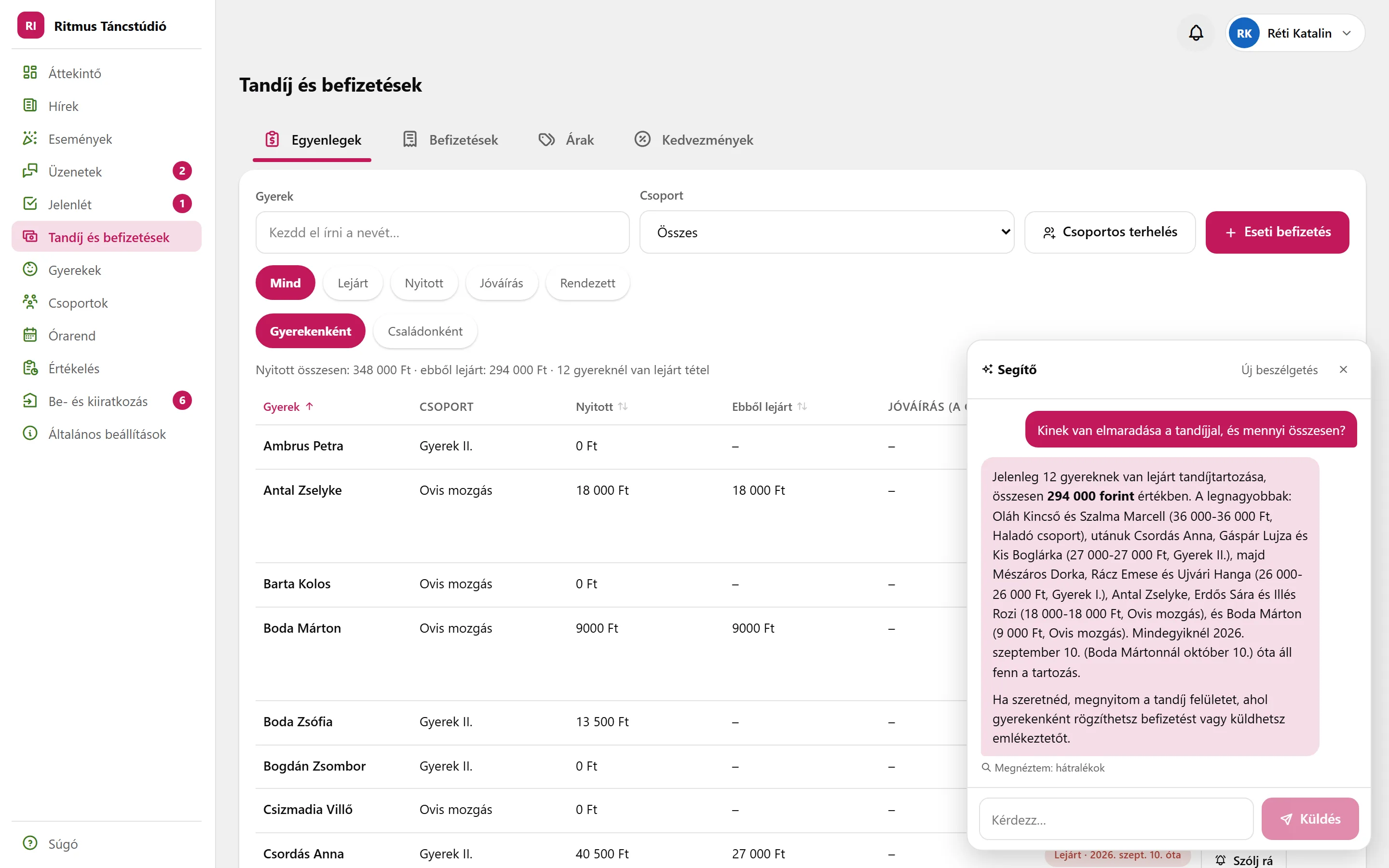Click the Értékelés clipboard icon
Image resolution: width=1389 pixels, height=868 pixels.
coord(30,367)
